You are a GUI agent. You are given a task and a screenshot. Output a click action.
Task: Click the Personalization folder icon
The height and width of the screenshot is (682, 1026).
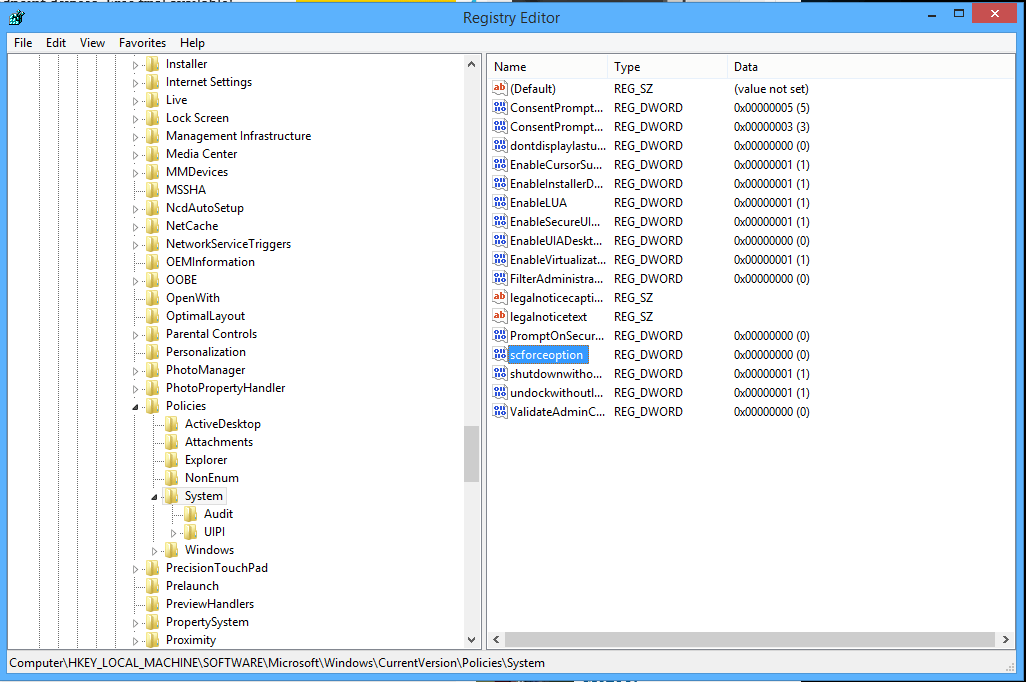click(x=152, y=351)
